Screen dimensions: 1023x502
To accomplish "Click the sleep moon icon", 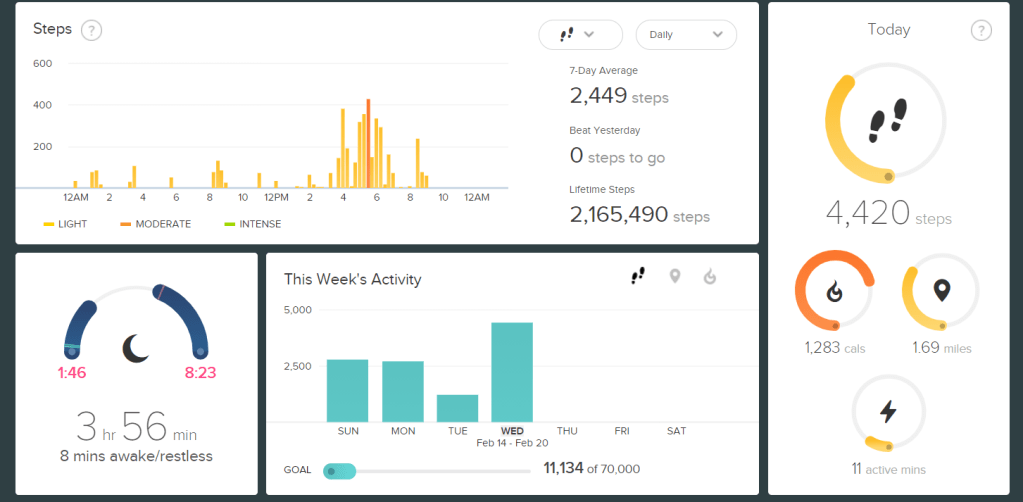I will click(136, 347).
